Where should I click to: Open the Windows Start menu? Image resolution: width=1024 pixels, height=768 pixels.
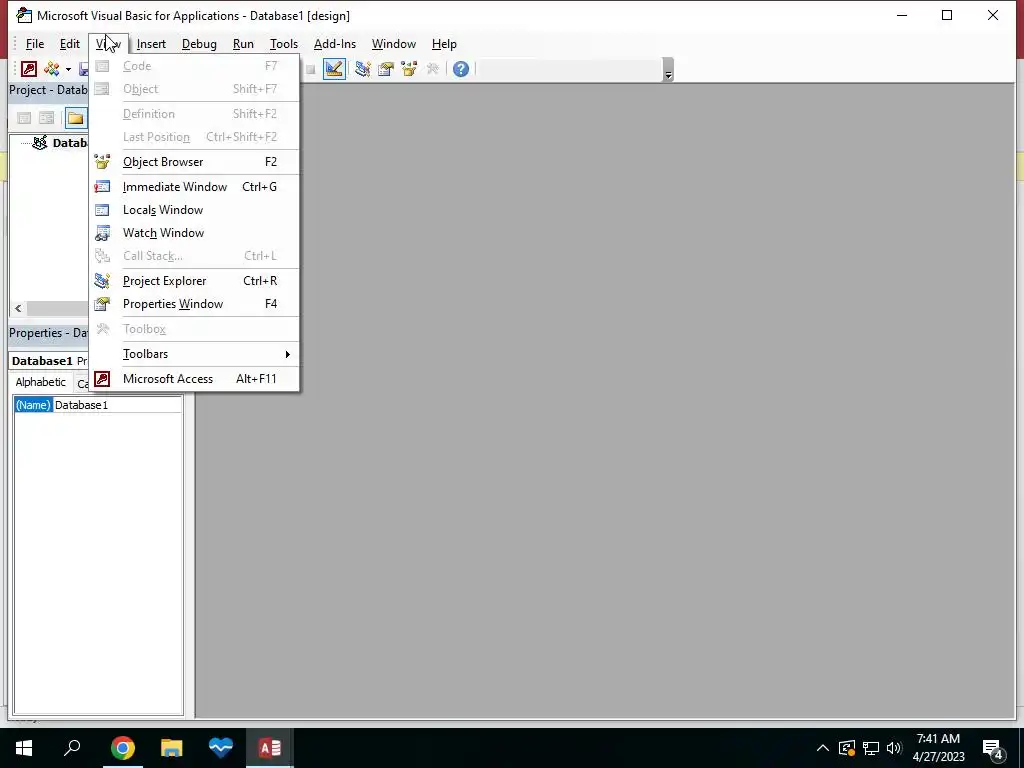coord(24,748)
